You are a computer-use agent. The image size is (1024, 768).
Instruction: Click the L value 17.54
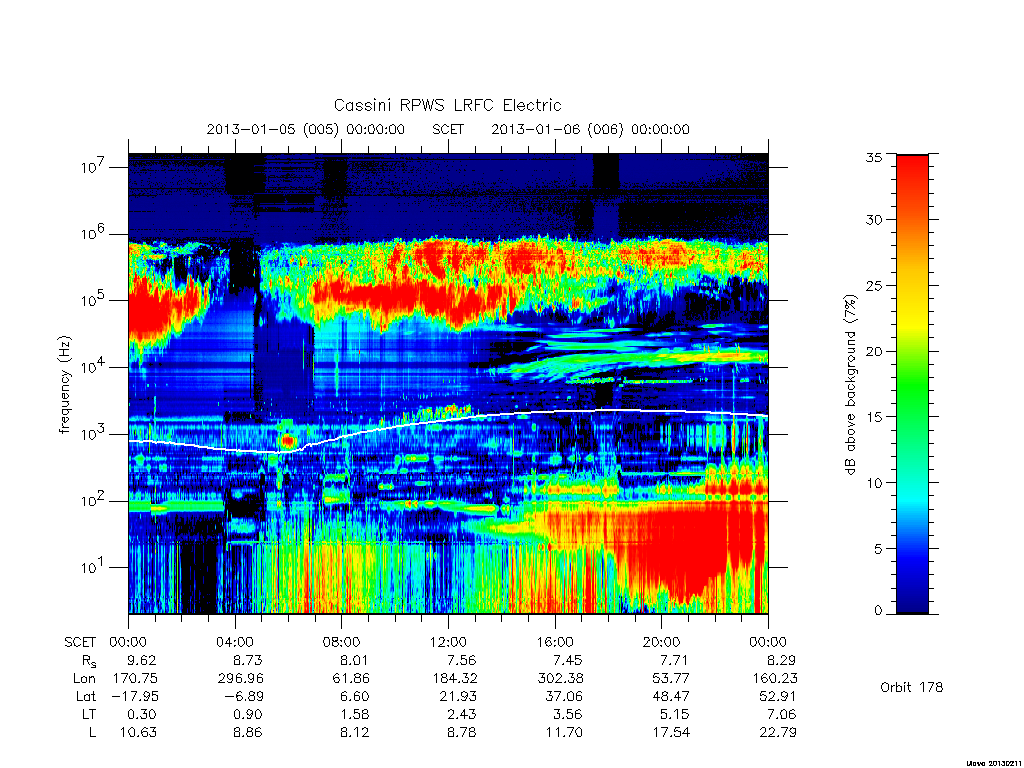(671, 732)
